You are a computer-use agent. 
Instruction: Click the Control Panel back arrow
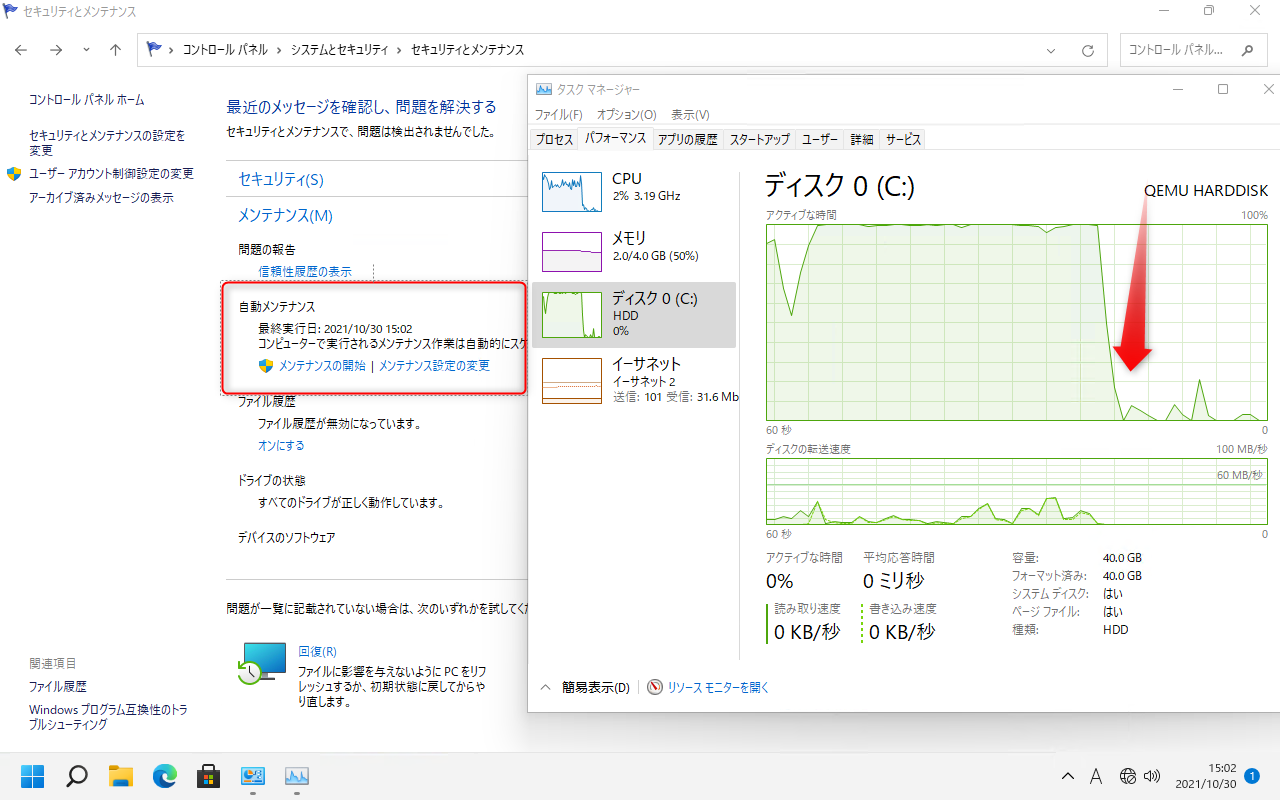click(22, 50)
